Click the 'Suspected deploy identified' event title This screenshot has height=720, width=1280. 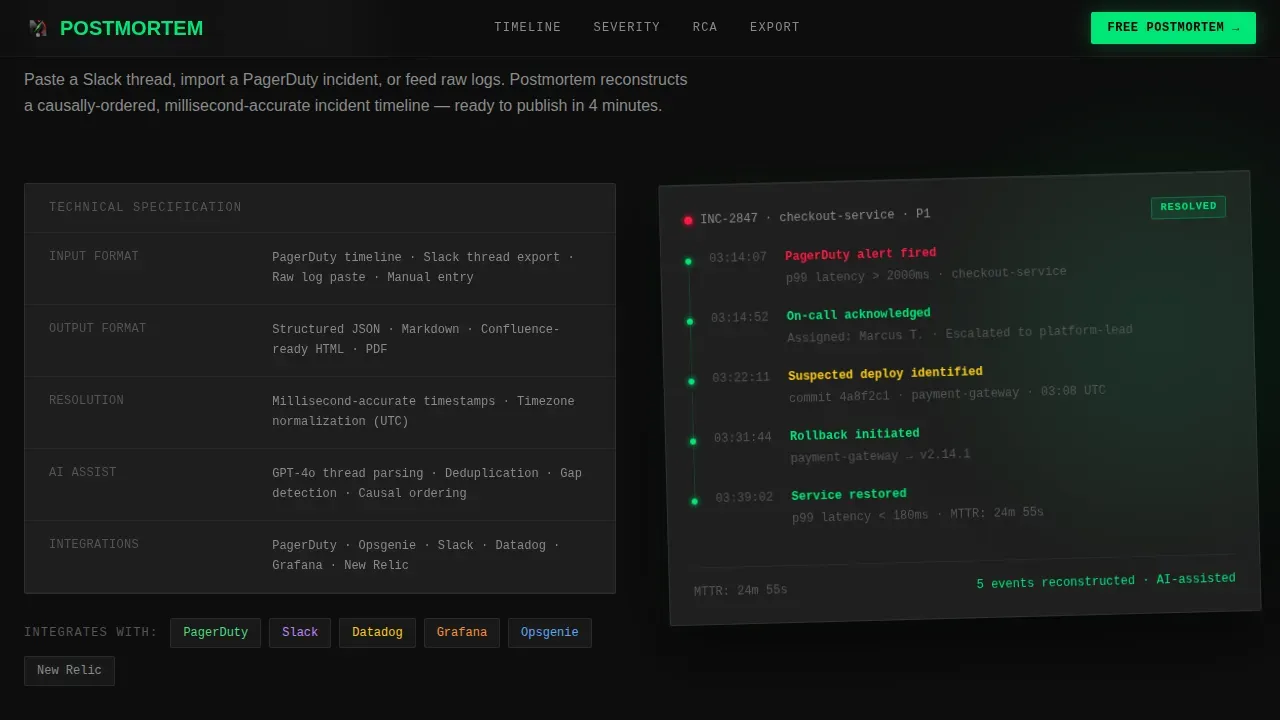tap(886, 374)
